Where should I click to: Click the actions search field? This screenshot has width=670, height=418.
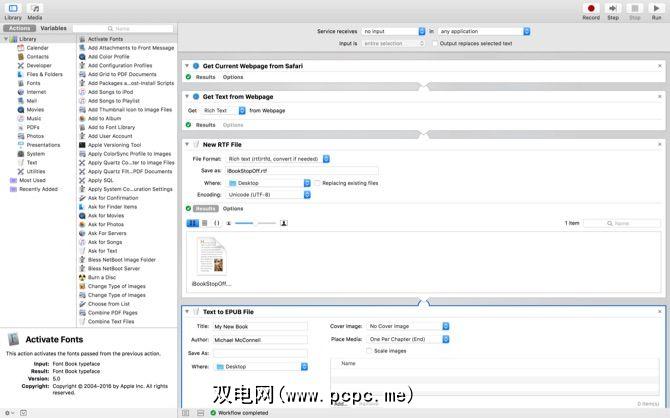click(x=123, y=29)
